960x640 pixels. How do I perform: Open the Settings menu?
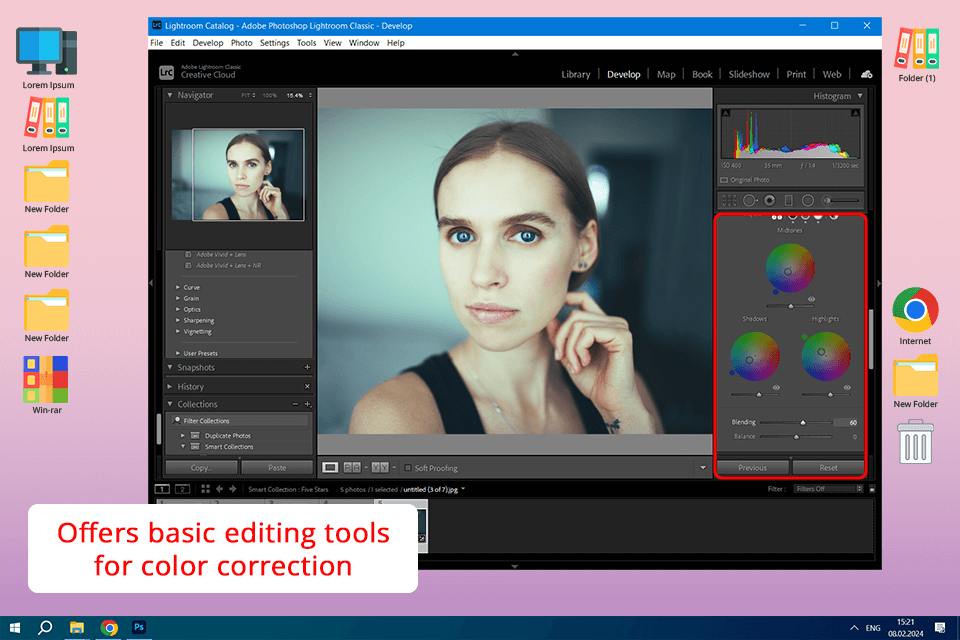pos(274,43)
